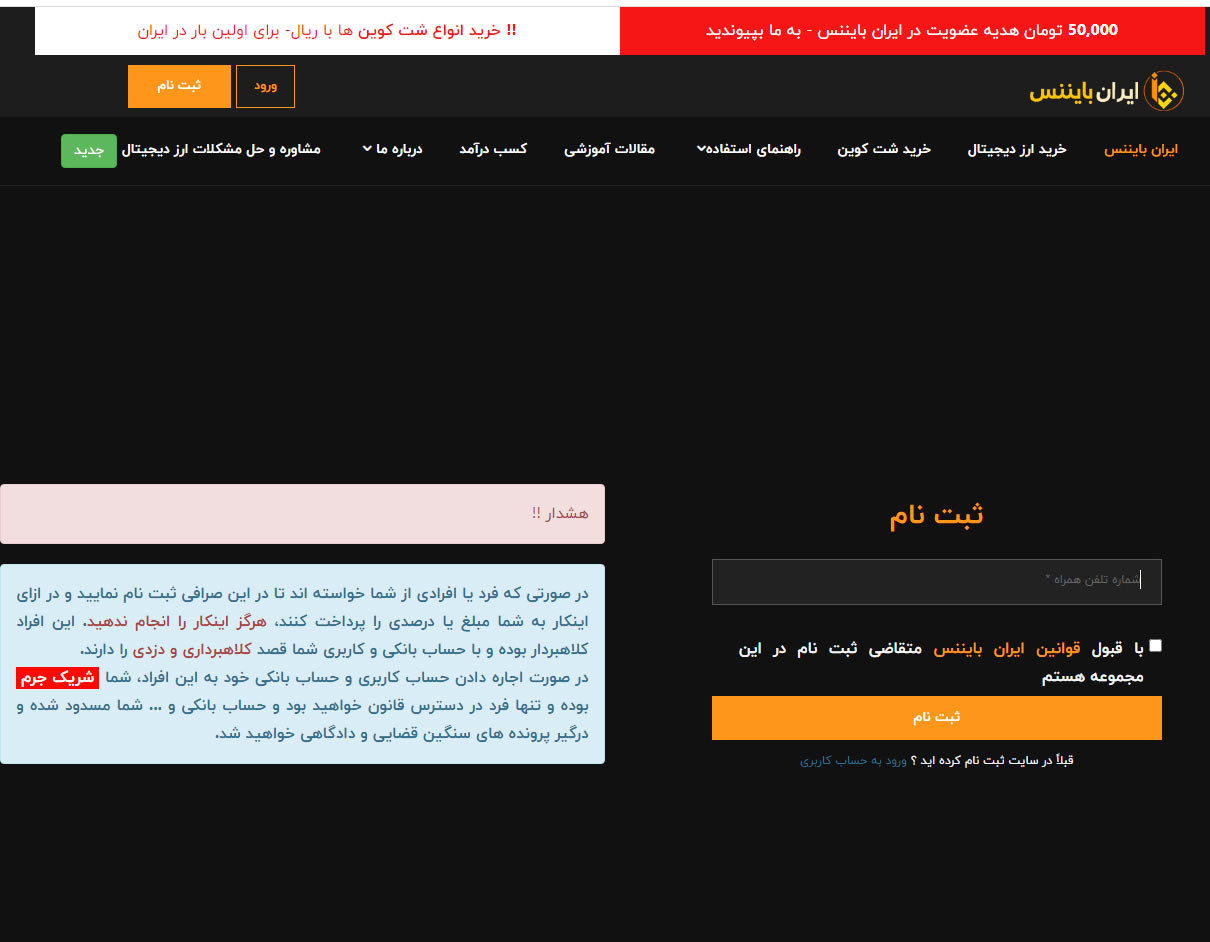
Task: Tick the accept rules checkbox
Action: [1156, 646]
